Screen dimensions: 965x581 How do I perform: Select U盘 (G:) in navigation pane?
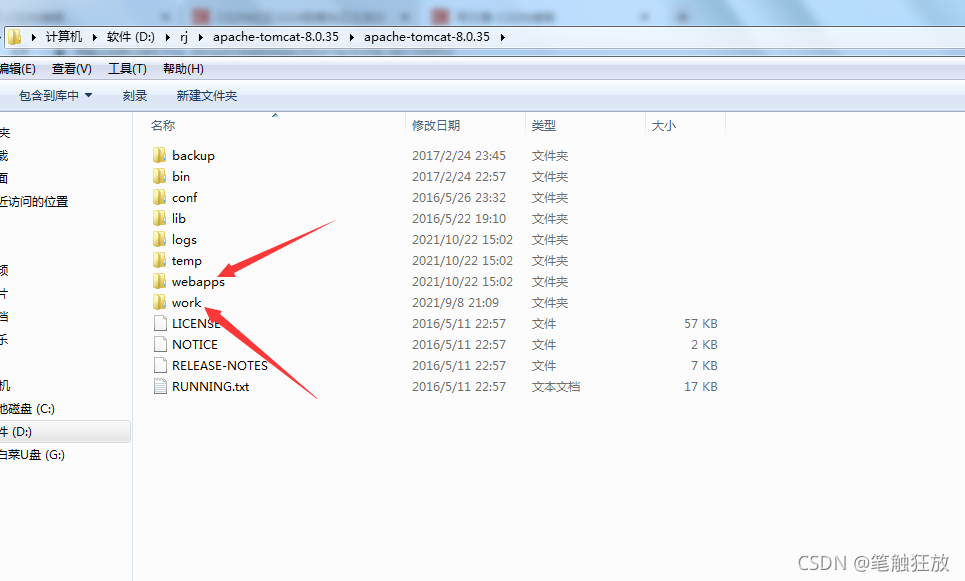33,454
